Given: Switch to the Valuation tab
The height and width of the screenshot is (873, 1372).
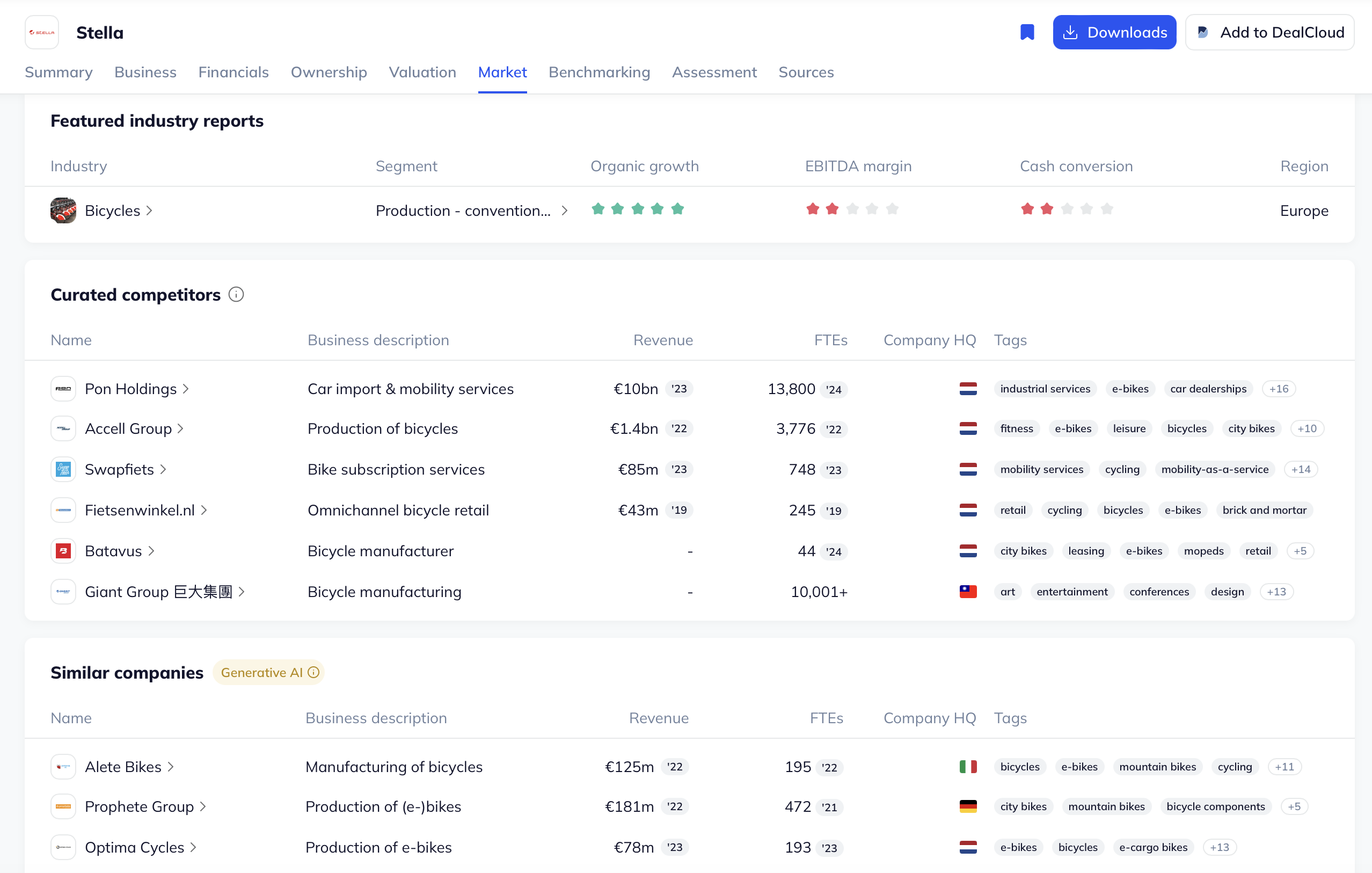Looking at the screenshot, I should click(423, 72).
